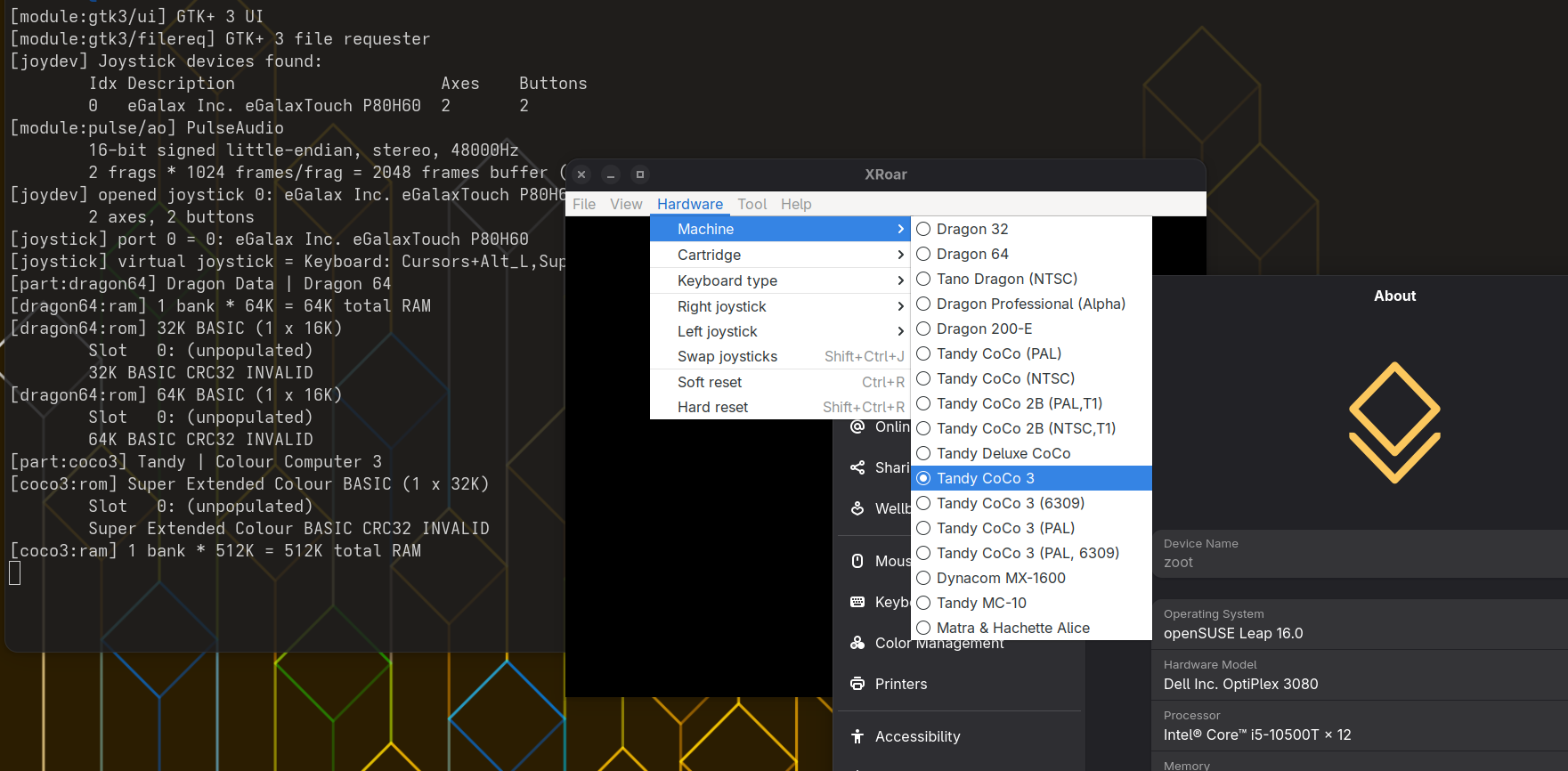Screen dimensions: 1568x771
Task: Click Device Name row showing zoot
Action: [1360, 554]
